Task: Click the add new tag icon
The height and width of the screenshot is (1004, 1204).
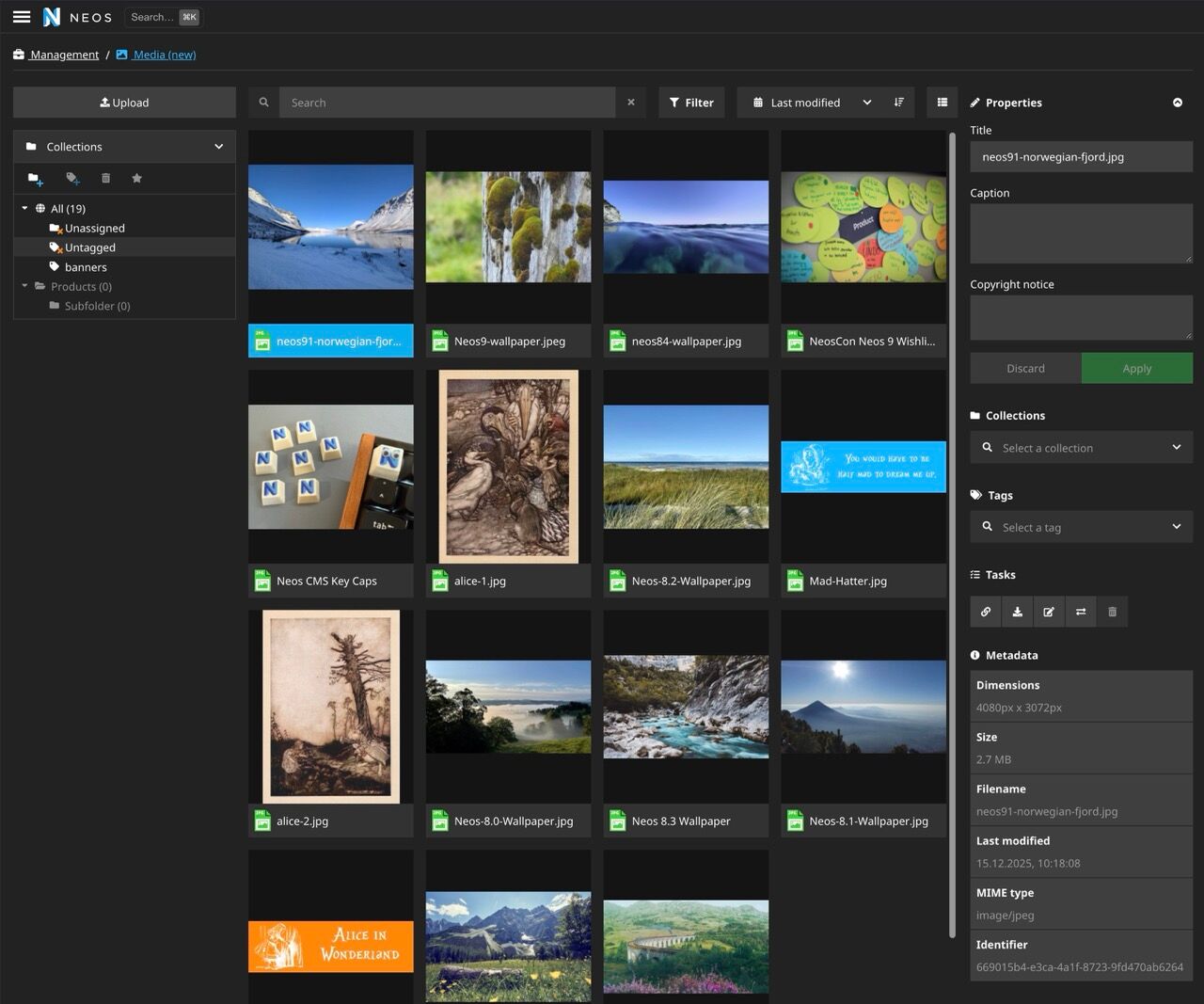Action: 72,179
